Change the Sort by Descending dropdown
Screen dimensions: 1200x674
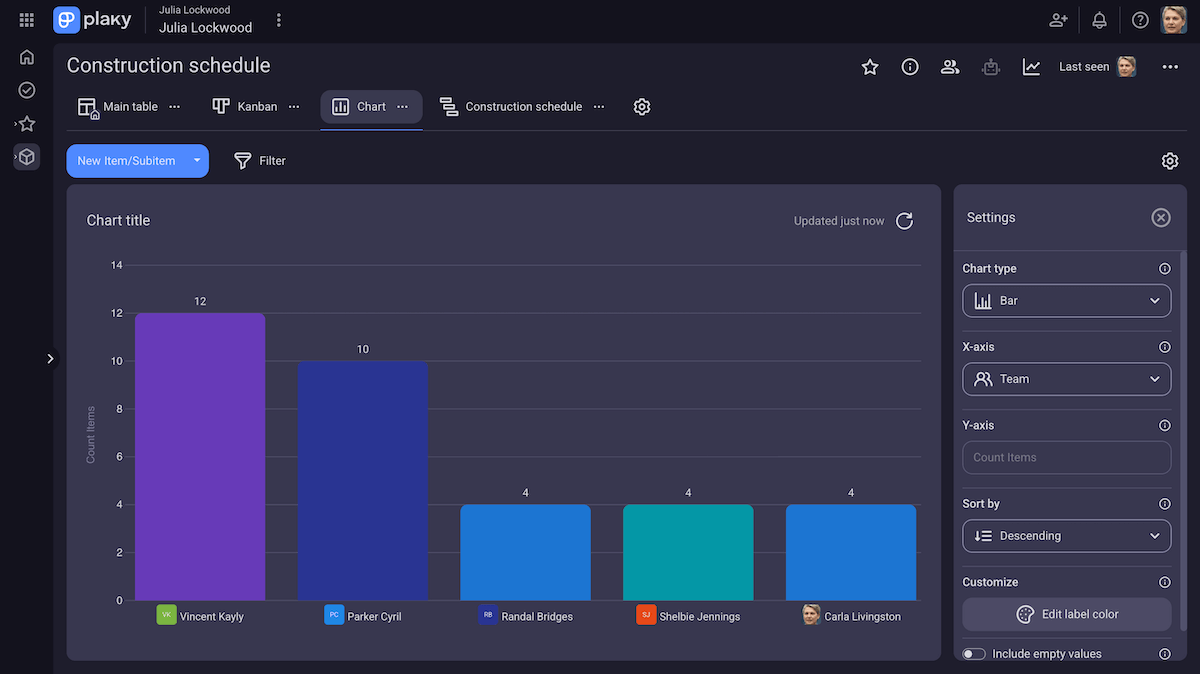click(1066, 536)
